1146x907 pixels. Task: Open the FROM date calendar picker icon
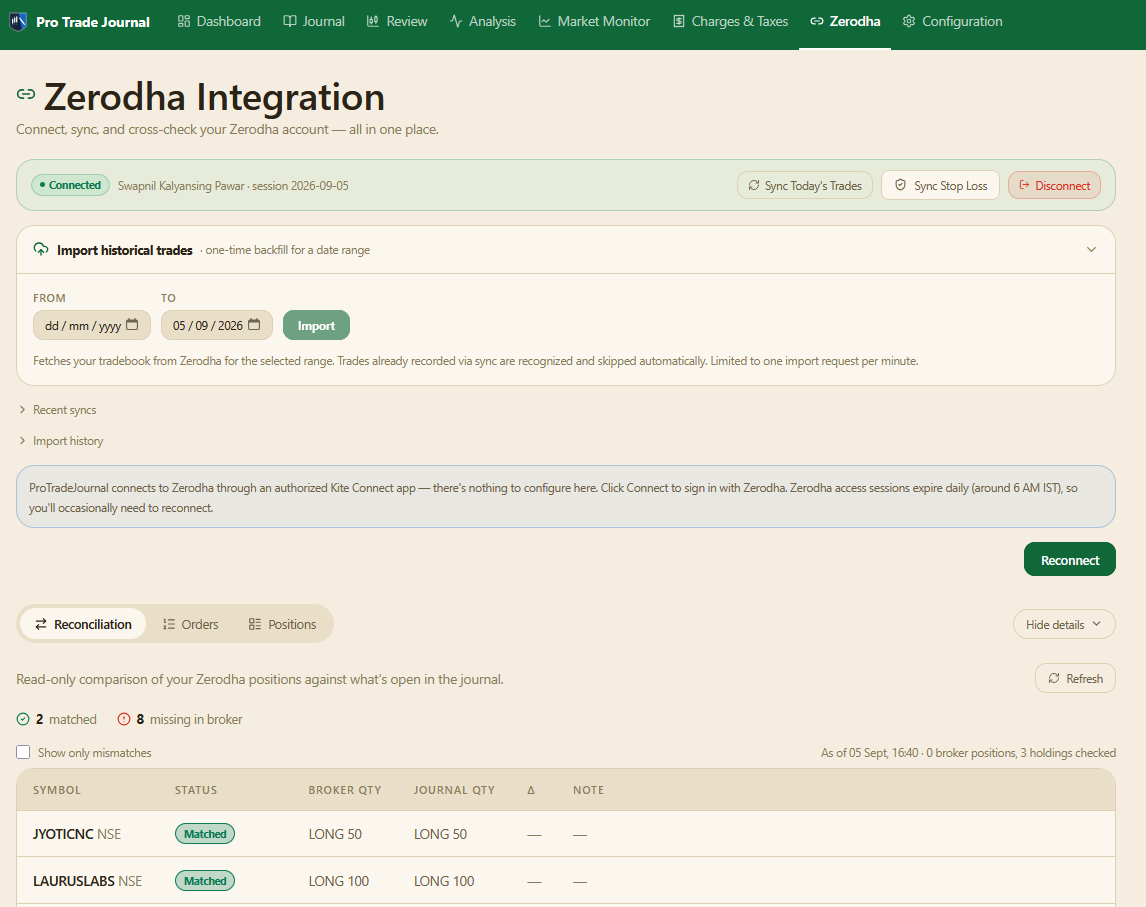(132, 325)
